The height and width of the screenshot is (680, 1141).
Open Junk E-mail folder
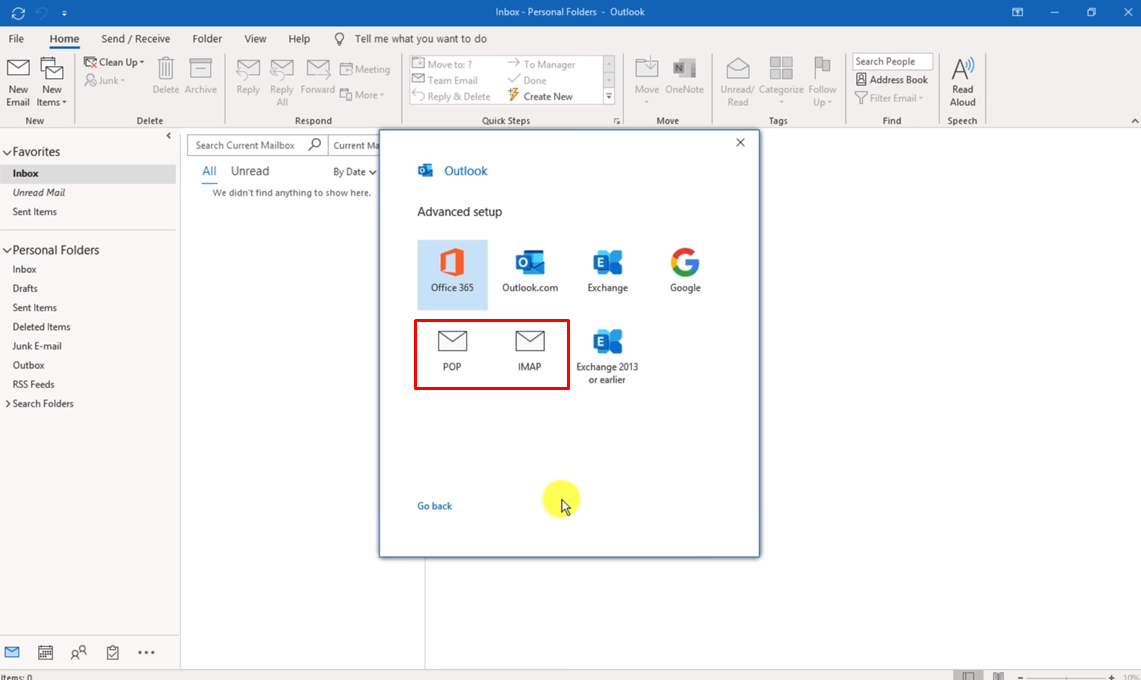coord(37,346)
